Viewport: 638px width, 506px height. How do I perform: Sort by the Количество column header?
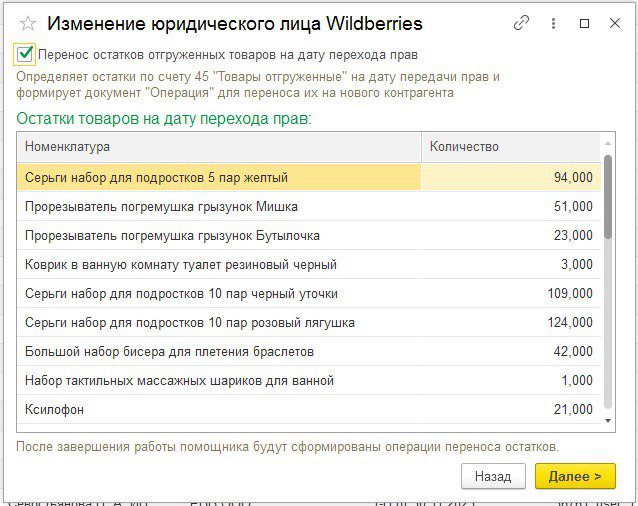coord(510,147)
